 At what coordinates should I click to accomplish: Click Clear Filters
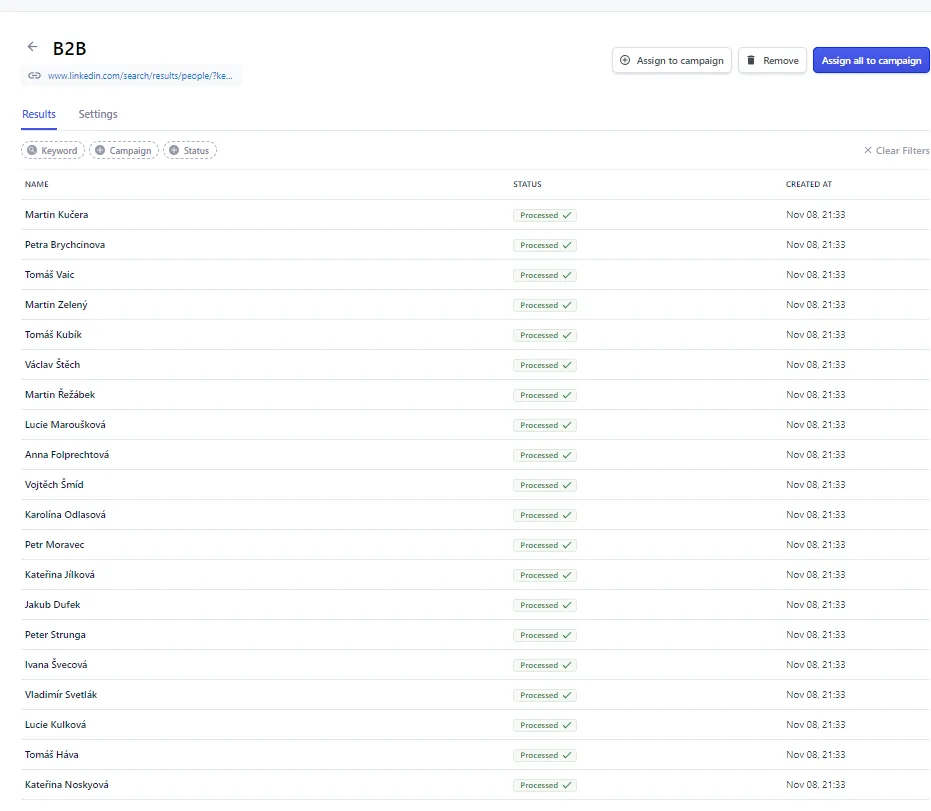[897, 150]
